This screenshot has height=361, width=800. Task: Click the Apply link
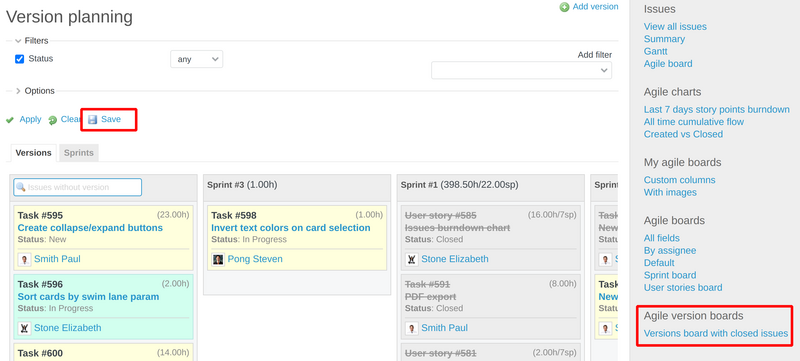pos(30,119)
